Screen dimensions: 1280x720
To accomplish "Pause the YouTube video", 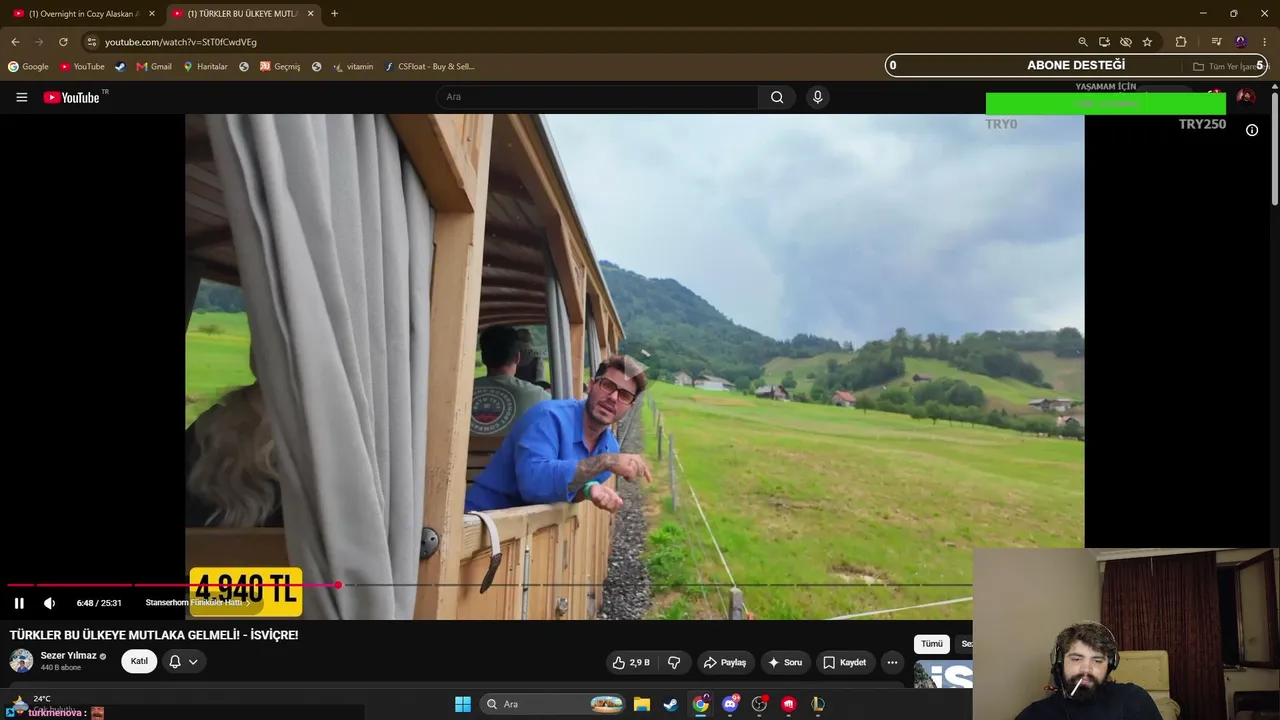I will pos(19,603).
